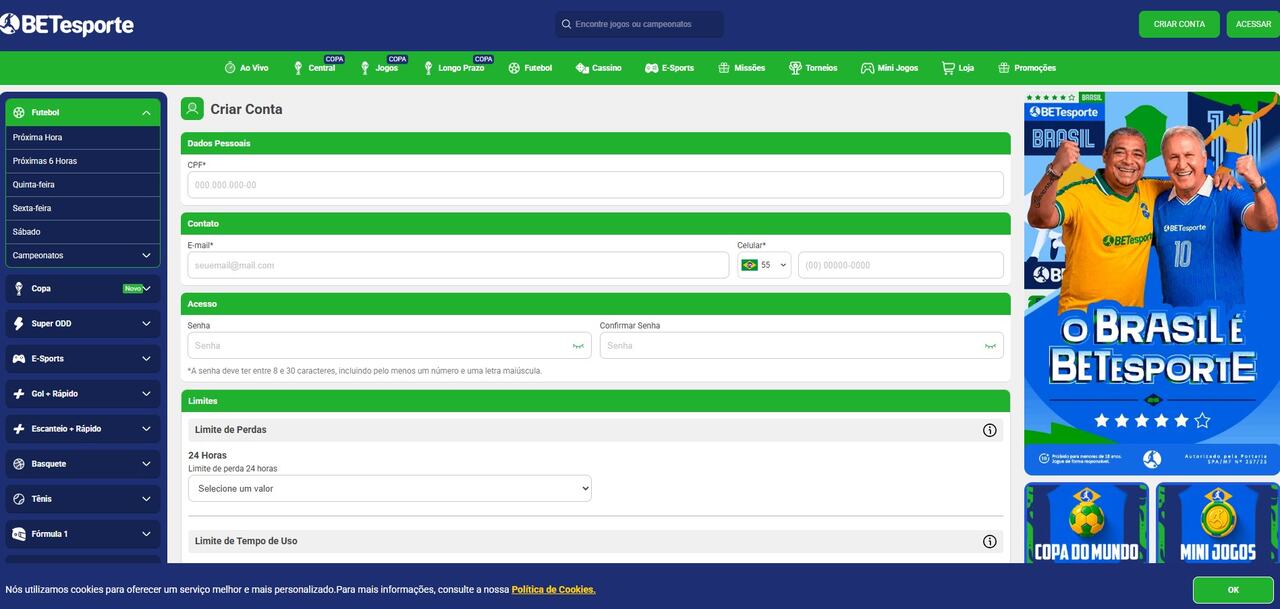Click the search magnifier icon

(x=567, y=24)
